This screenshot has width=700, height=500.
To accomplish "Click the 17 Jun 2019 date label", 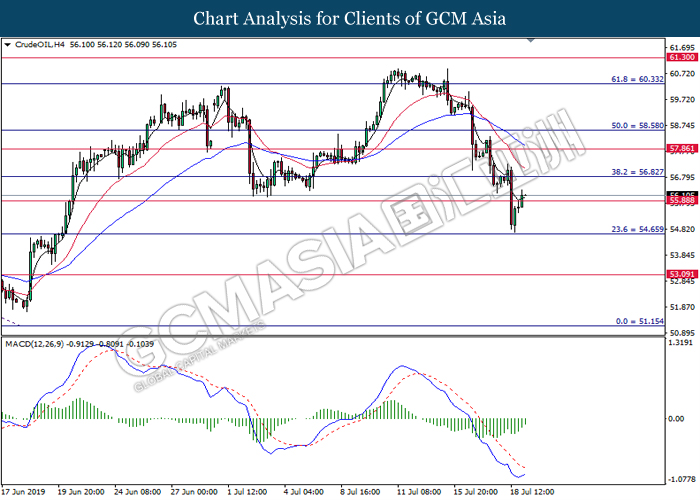I will click(x=25, y=492).
